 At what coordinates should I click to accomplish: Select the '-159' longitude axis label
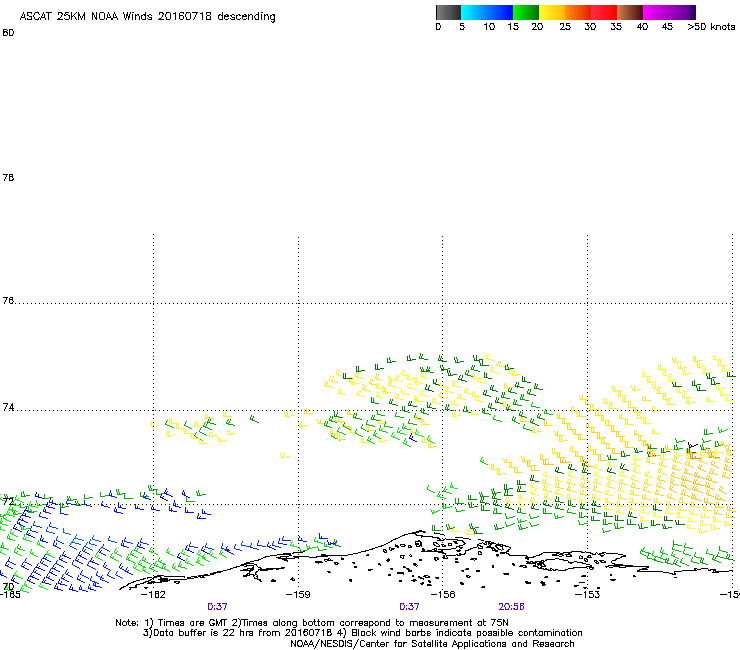298,595
